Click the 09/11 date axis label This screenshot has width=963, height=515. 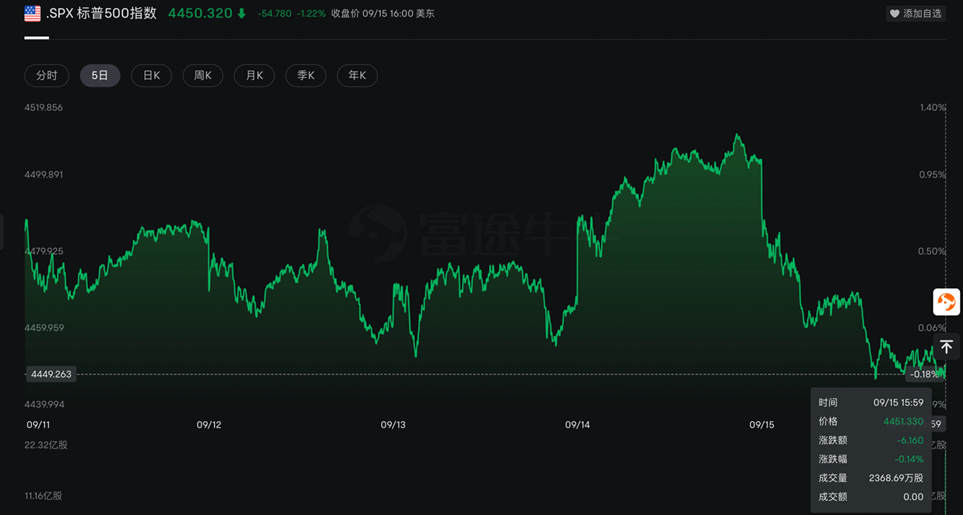[x=37, y=425]
